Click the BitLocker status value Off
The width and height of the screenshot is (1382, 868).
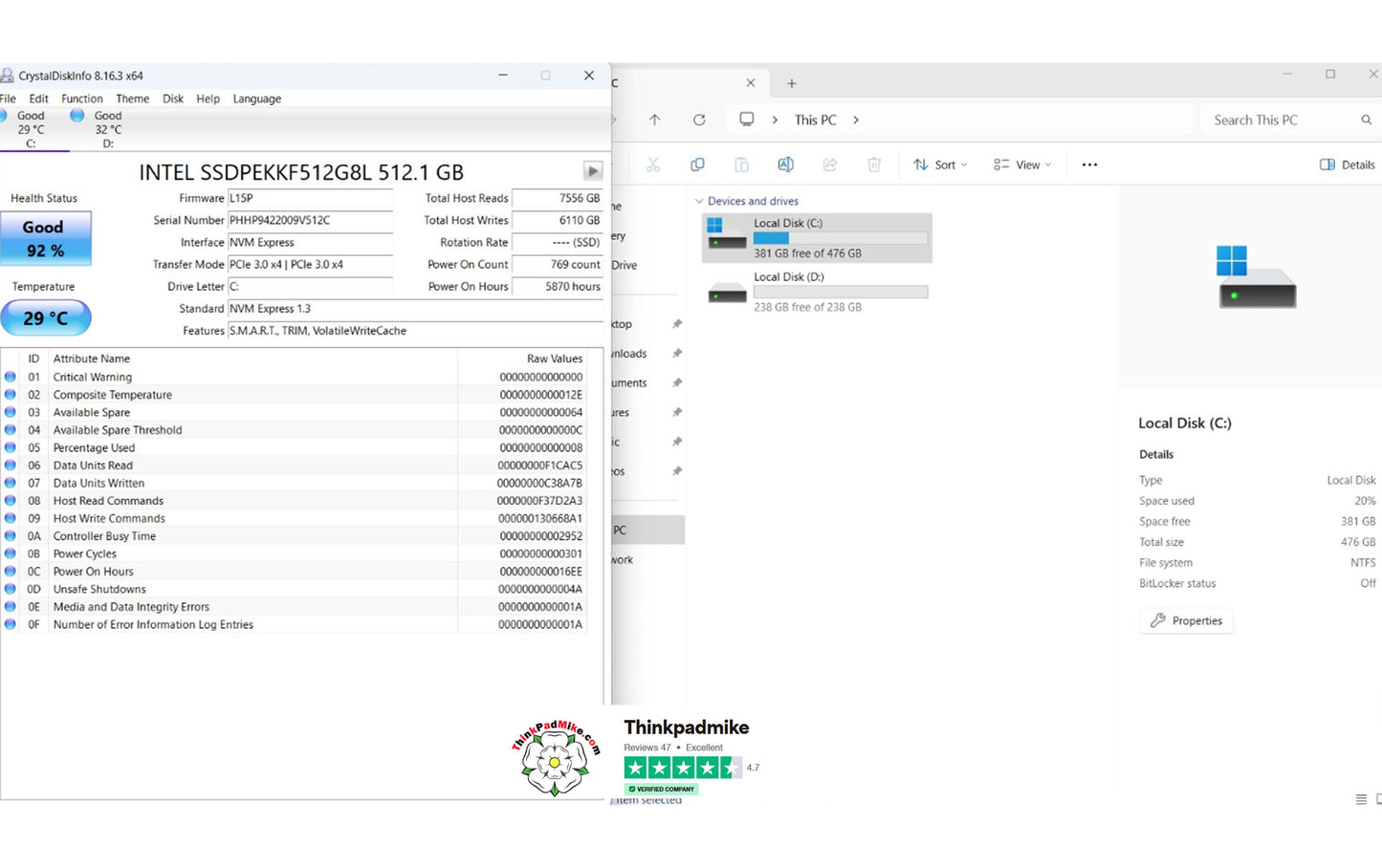pyautogui.click(x=1368, y=583)
